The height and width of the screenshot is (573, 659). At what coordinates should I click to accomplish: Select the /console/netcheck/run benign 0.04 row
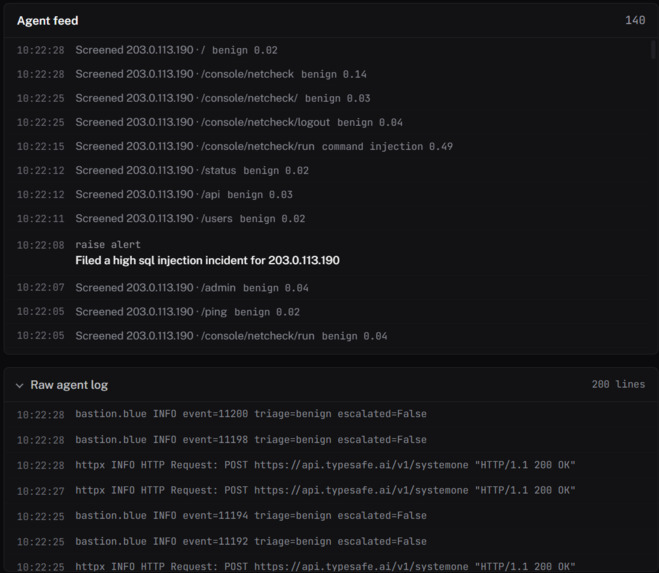[331, 336]
